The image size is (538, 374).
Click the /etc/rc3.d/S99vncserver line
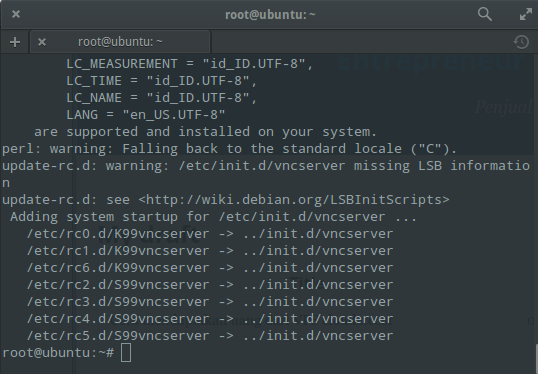pos(210,302)
